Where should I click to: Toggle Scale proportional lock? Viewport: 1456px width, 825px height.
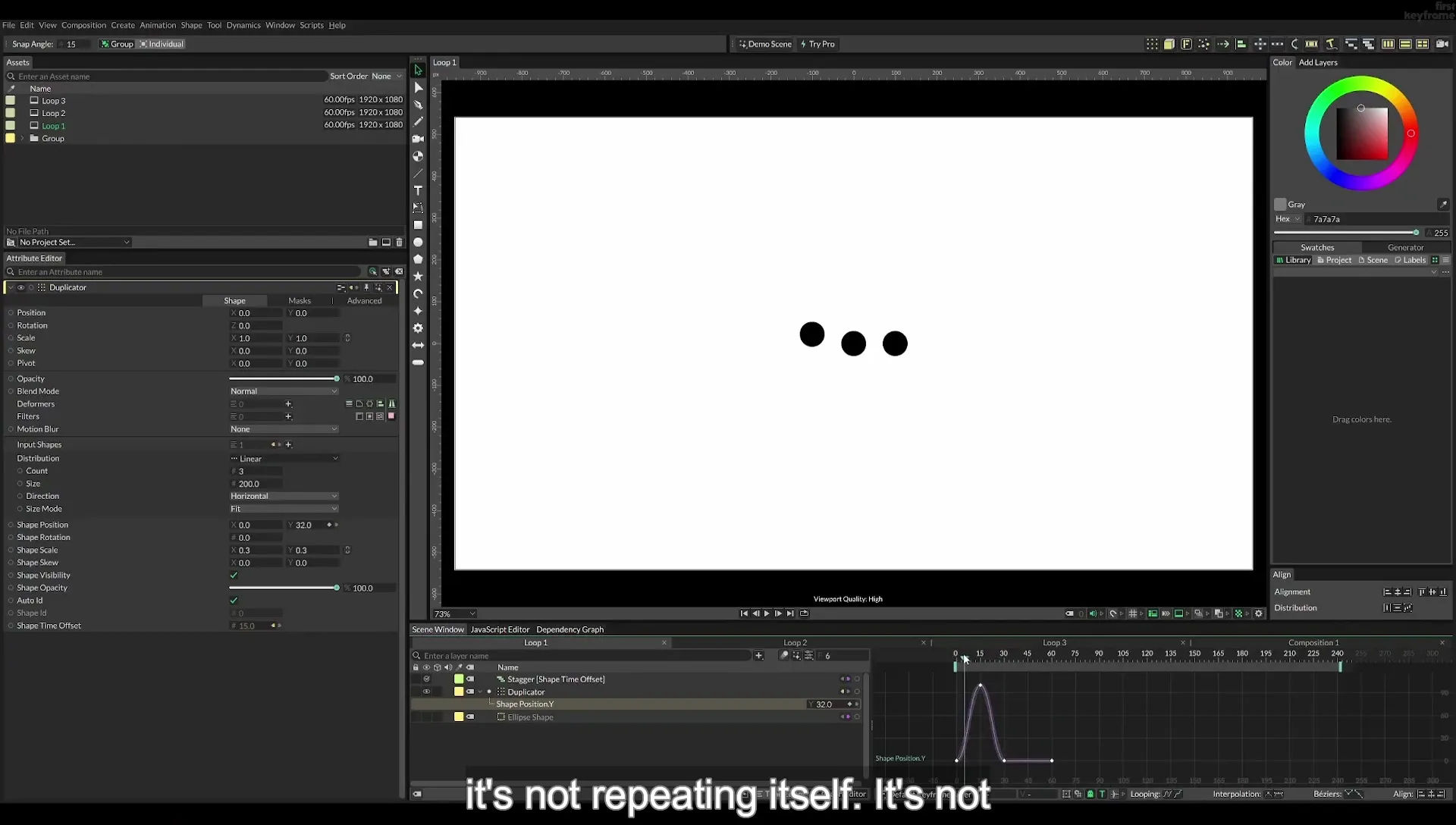coord(347,338)
